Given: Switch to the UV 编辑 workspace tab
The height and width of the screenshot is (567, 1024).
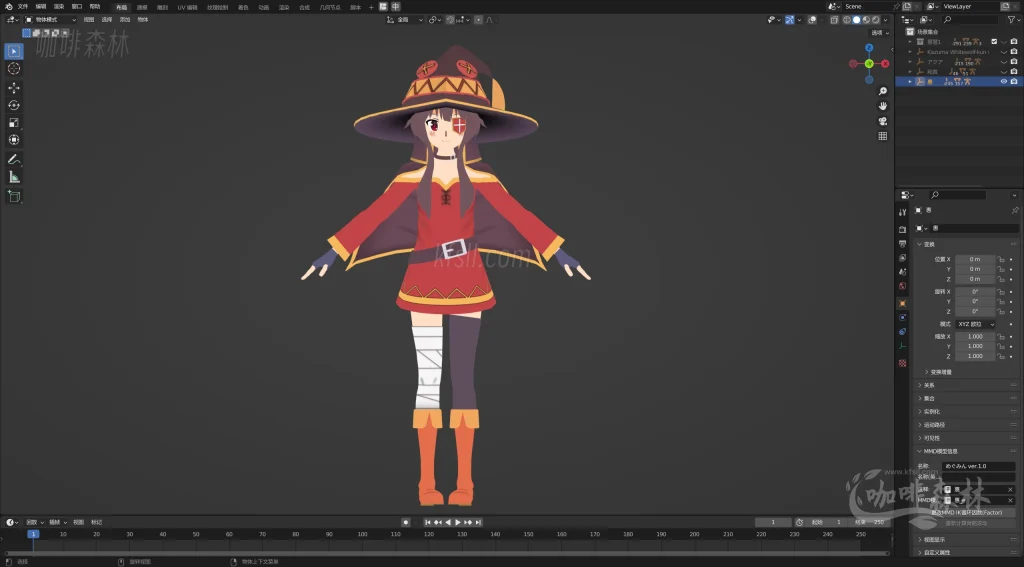Looking at the screenshot, I should pyautogui.click(x=188, y=7).
